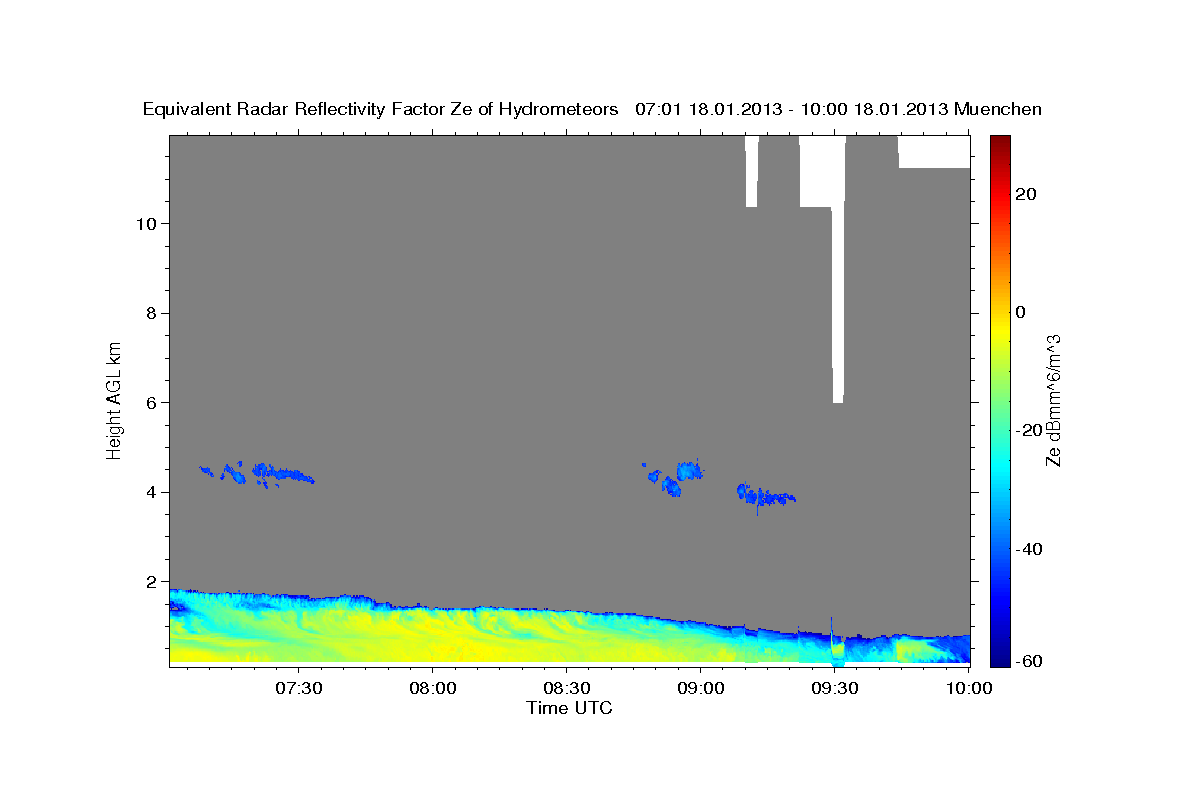Image resolution: width=1200 pixels, height=800 pixels.
Task: Click the yellow section of the colorbar
Action: coord(999,330)
